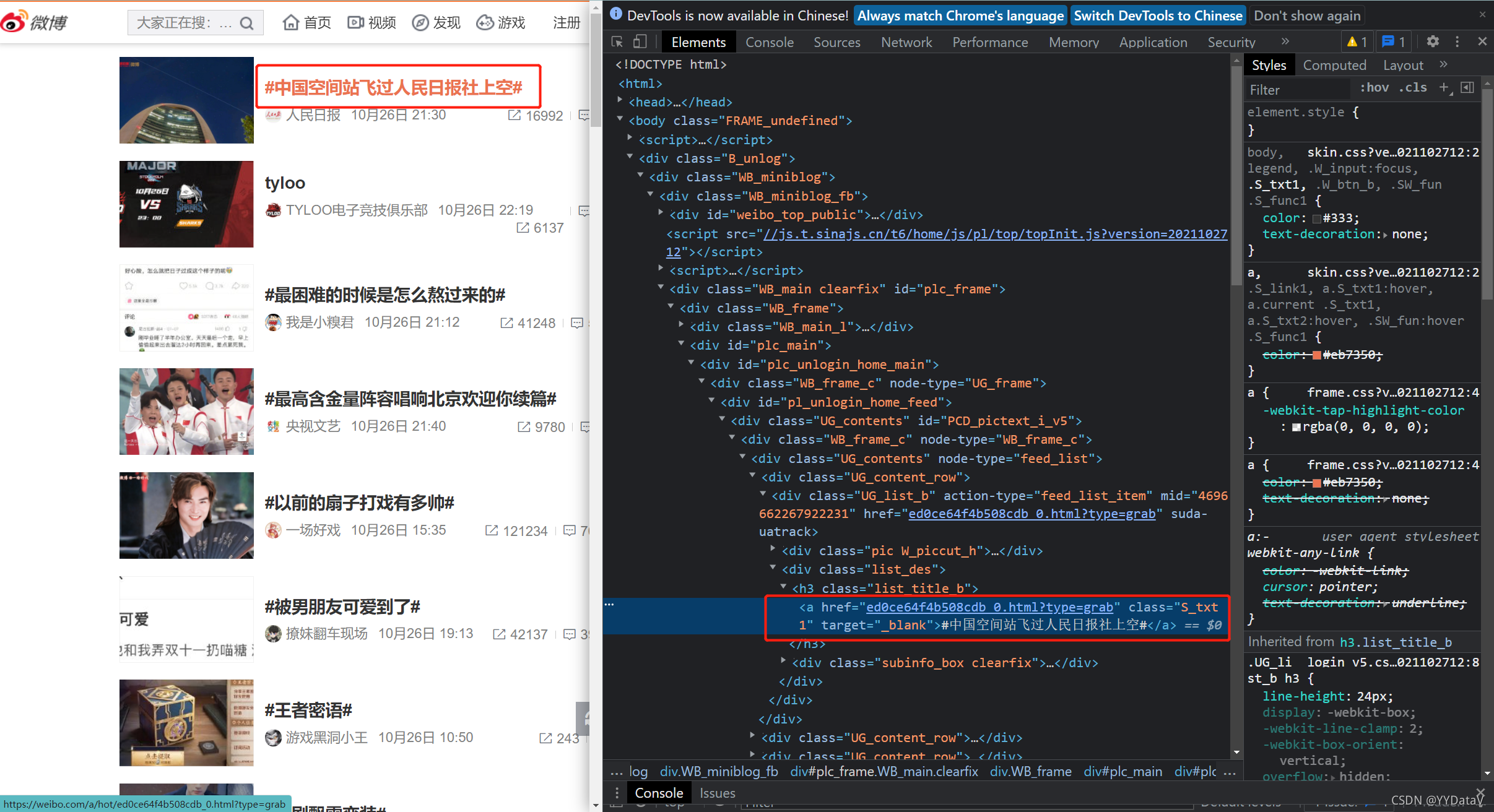Click the color swatch next to #333
Viewport: 1494px width, 812px height.
pyautogui.click(x=1317, y=218)
